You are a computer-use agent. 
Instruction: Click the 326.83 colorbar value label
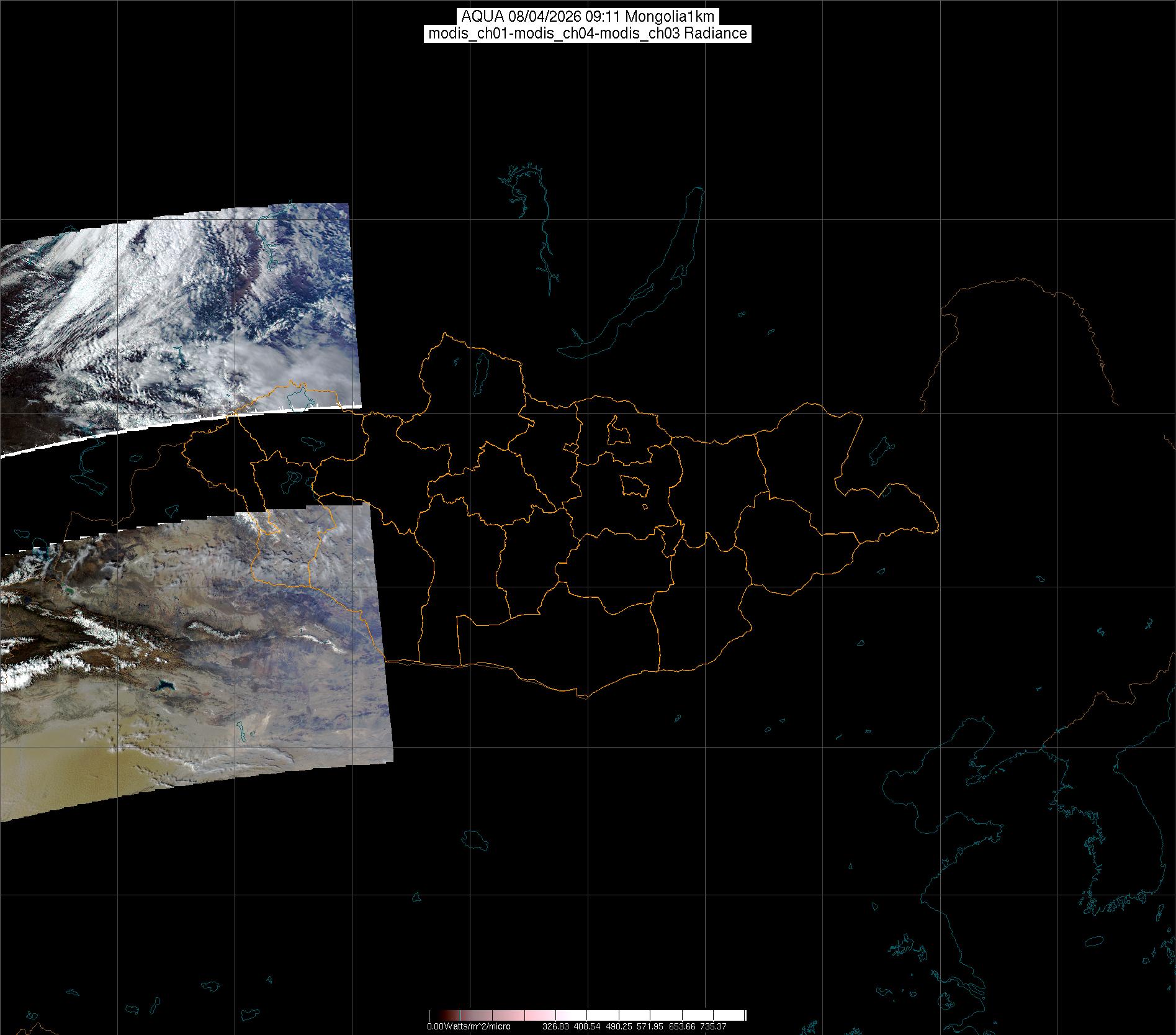555,1026
